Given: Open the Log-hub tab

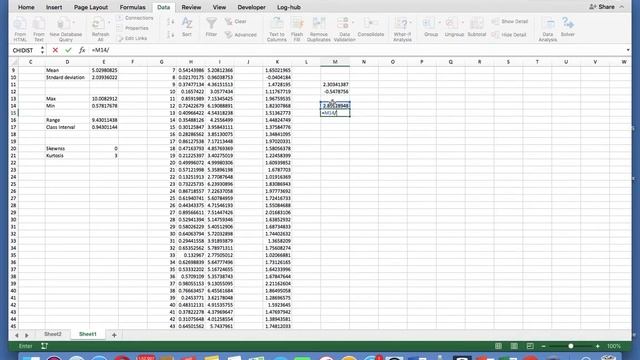Looking at the screenshot, I should [x=289, y=7].
